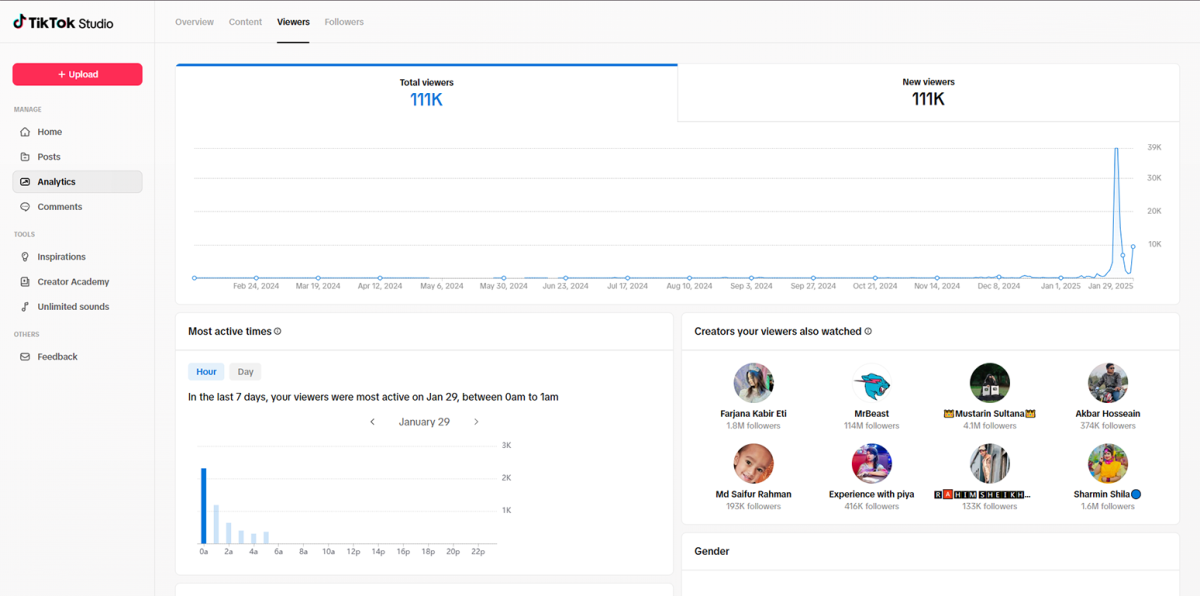
Task: Open Posts from the sidebar
Action: point(77,157)
